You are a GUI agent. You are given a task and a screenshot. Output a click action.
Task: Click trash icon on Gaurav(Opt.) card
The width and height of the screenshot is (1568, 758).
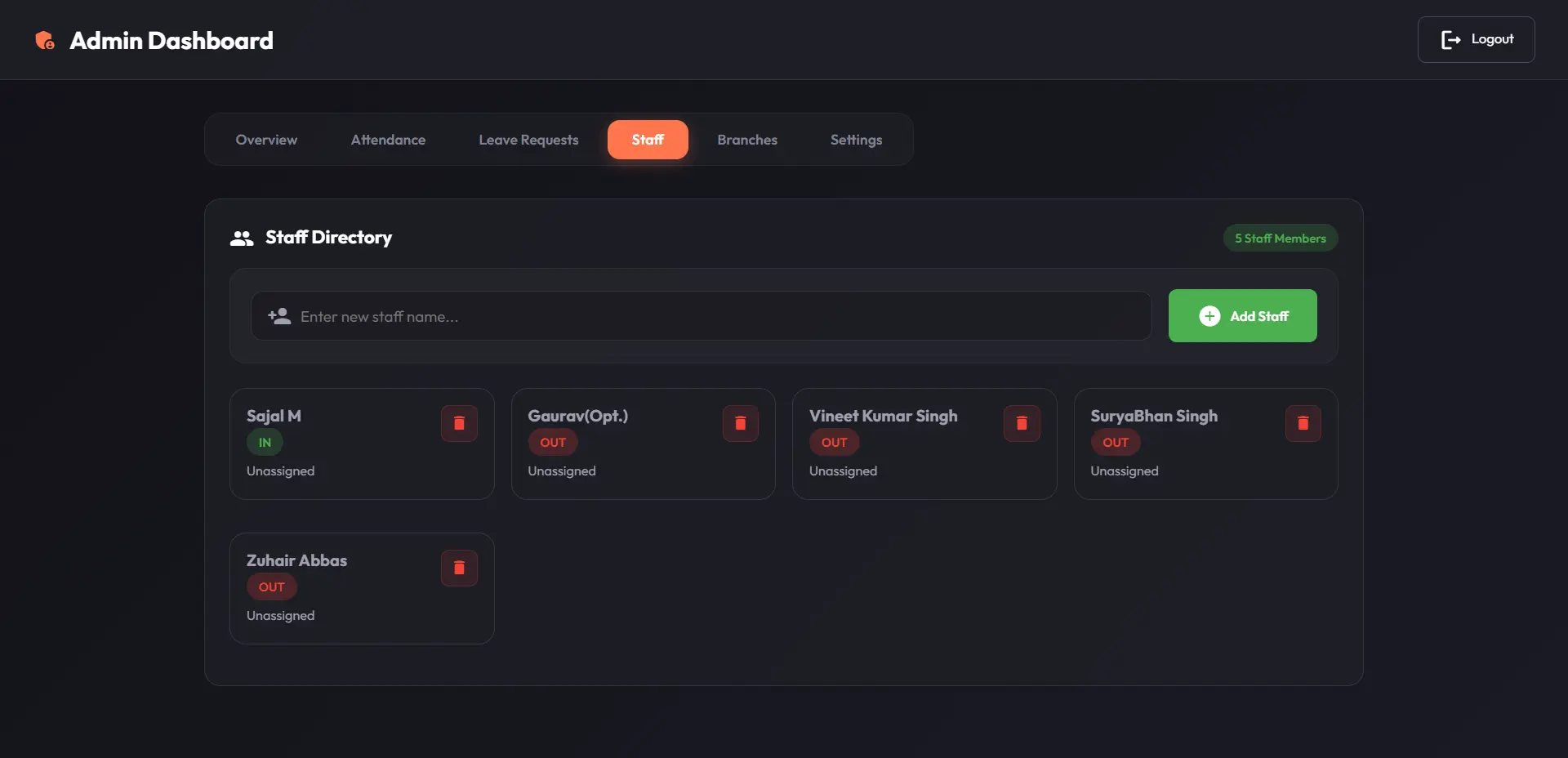pyautogui.click(x=740, y=423)
